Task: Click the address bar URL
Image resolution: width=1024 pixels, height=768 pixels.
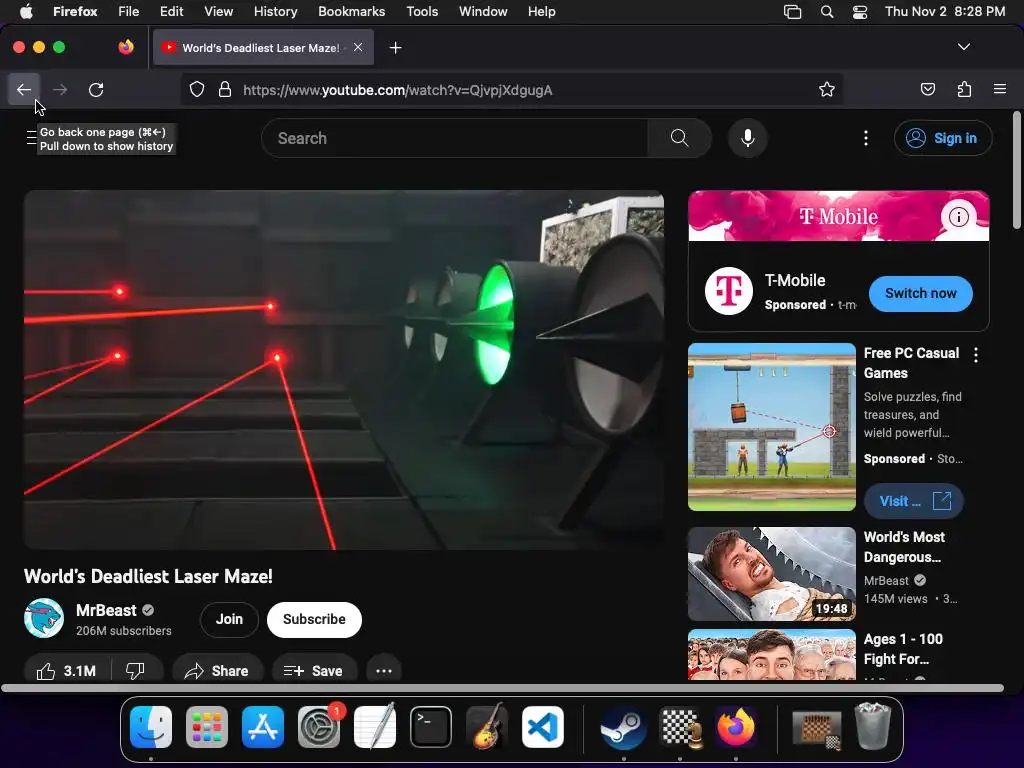Action: (x=398, y=90)
